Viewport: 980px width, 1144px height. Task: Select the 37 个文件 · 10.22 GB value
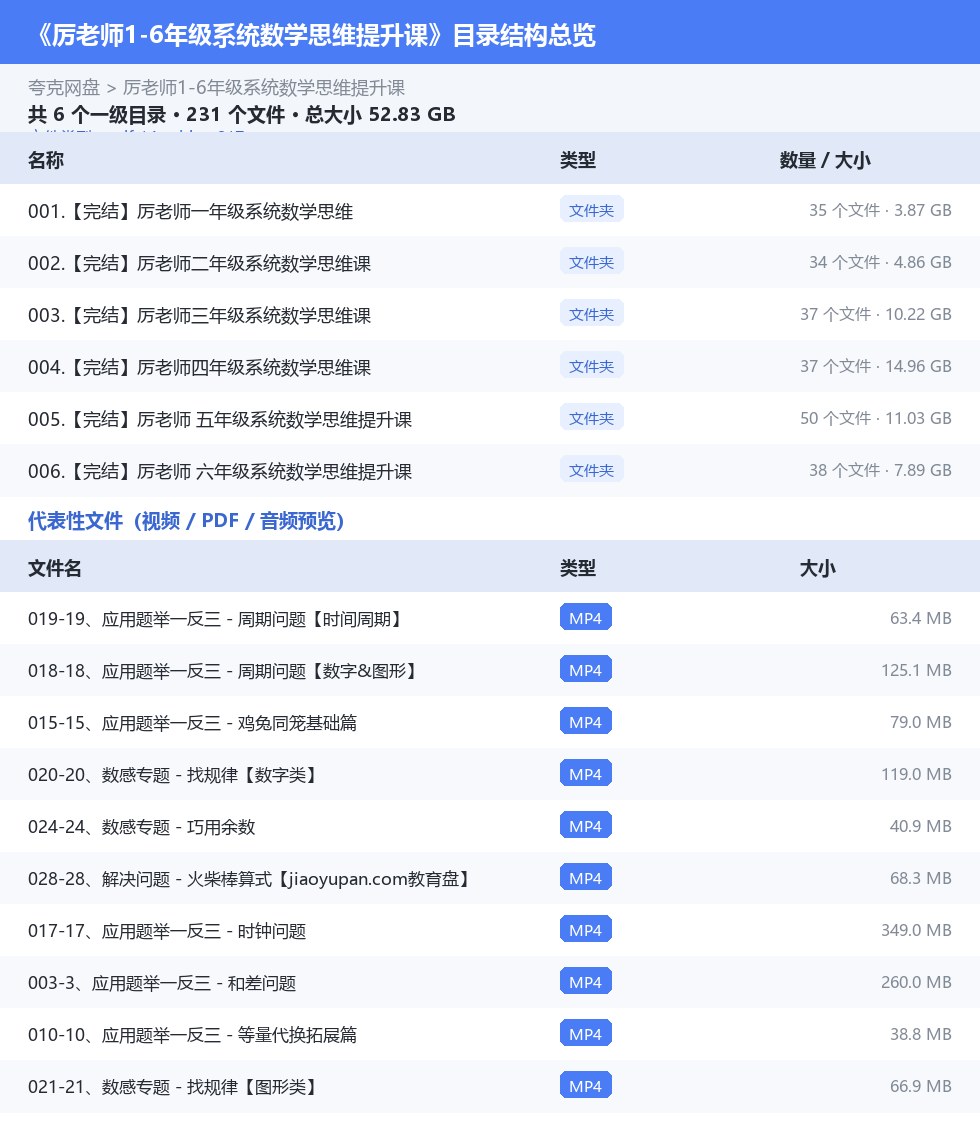coord(876,314)
